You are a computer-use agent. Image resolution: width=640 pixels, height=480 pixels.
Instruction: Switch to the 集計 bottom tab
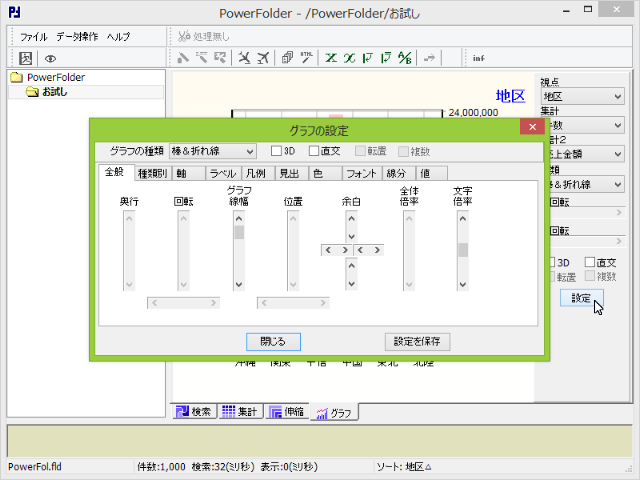point(240,412)
